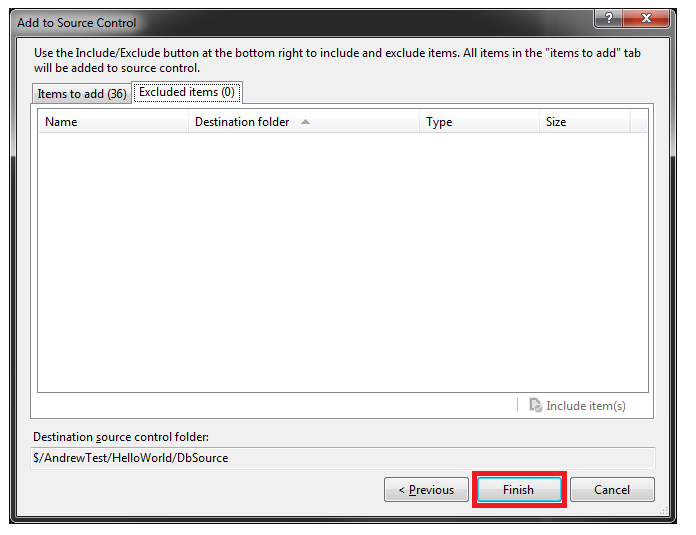Toggle the sort arrow on Destination folder column
Viewport: 696px width, 535px height.
coord(305,122)
